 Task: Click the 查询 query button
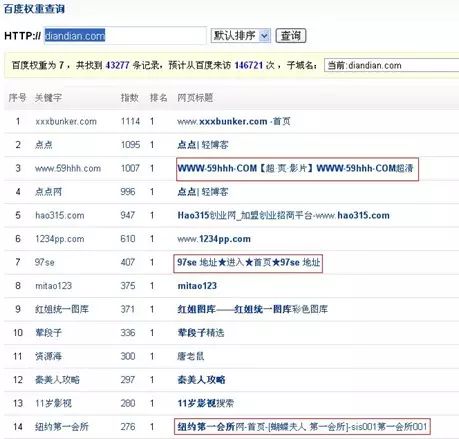tap(291, 35)
